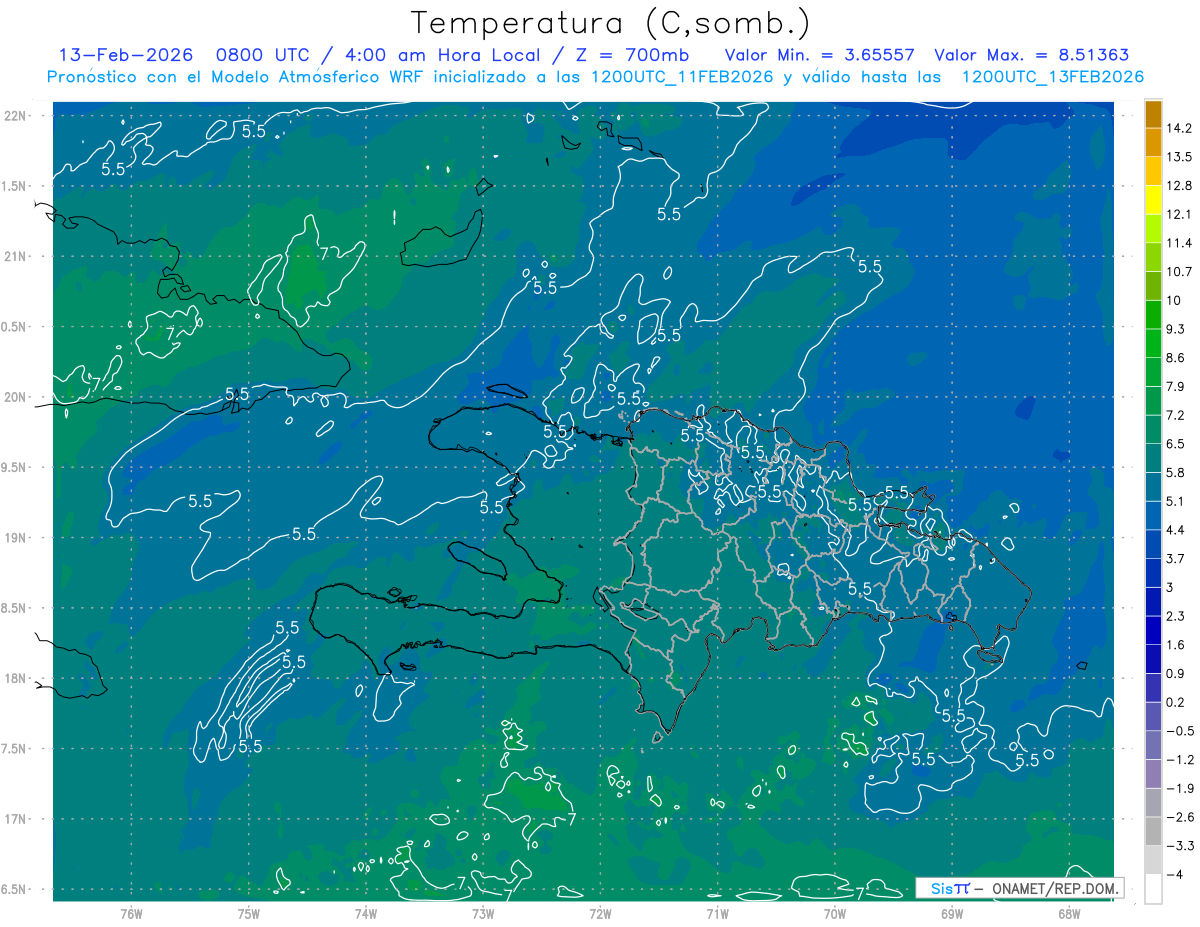
Task: Click the "11.4" color scale value
Action: (x=1180, y=243)
